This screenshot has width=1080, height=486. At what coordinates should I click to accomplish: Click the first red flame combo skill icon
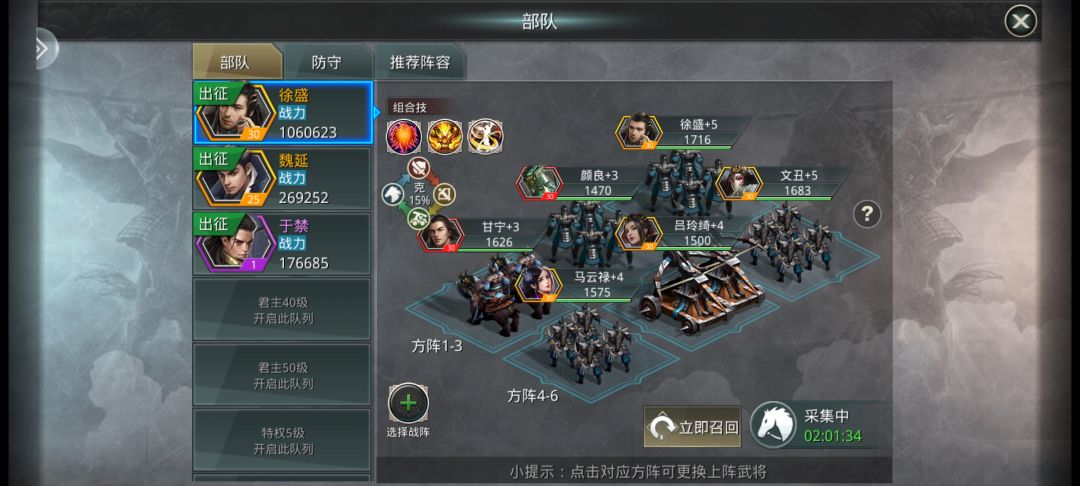[x=404, y=136]
